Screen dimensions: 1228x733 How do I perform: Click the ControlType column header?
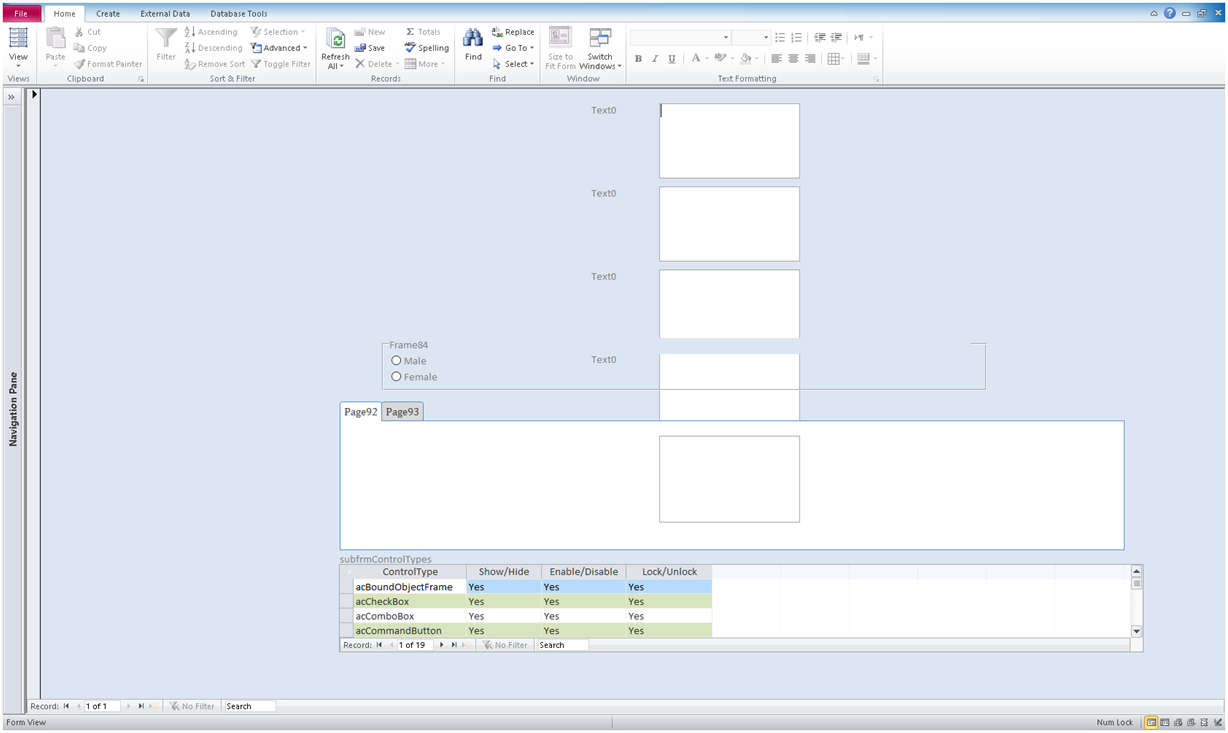click(x=410, y=572)
